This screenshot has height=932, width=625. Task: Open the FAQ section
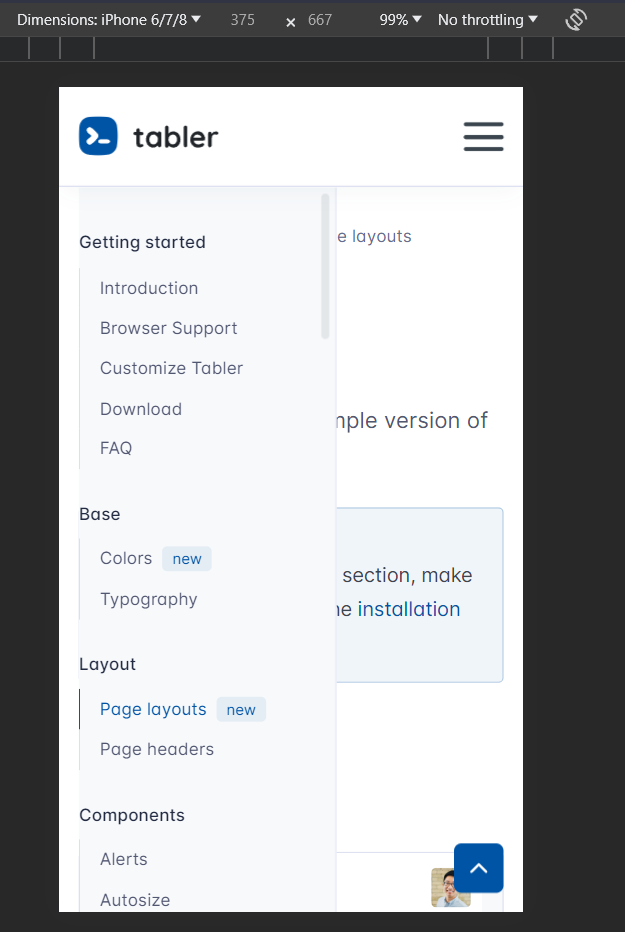tap(116, 448)
